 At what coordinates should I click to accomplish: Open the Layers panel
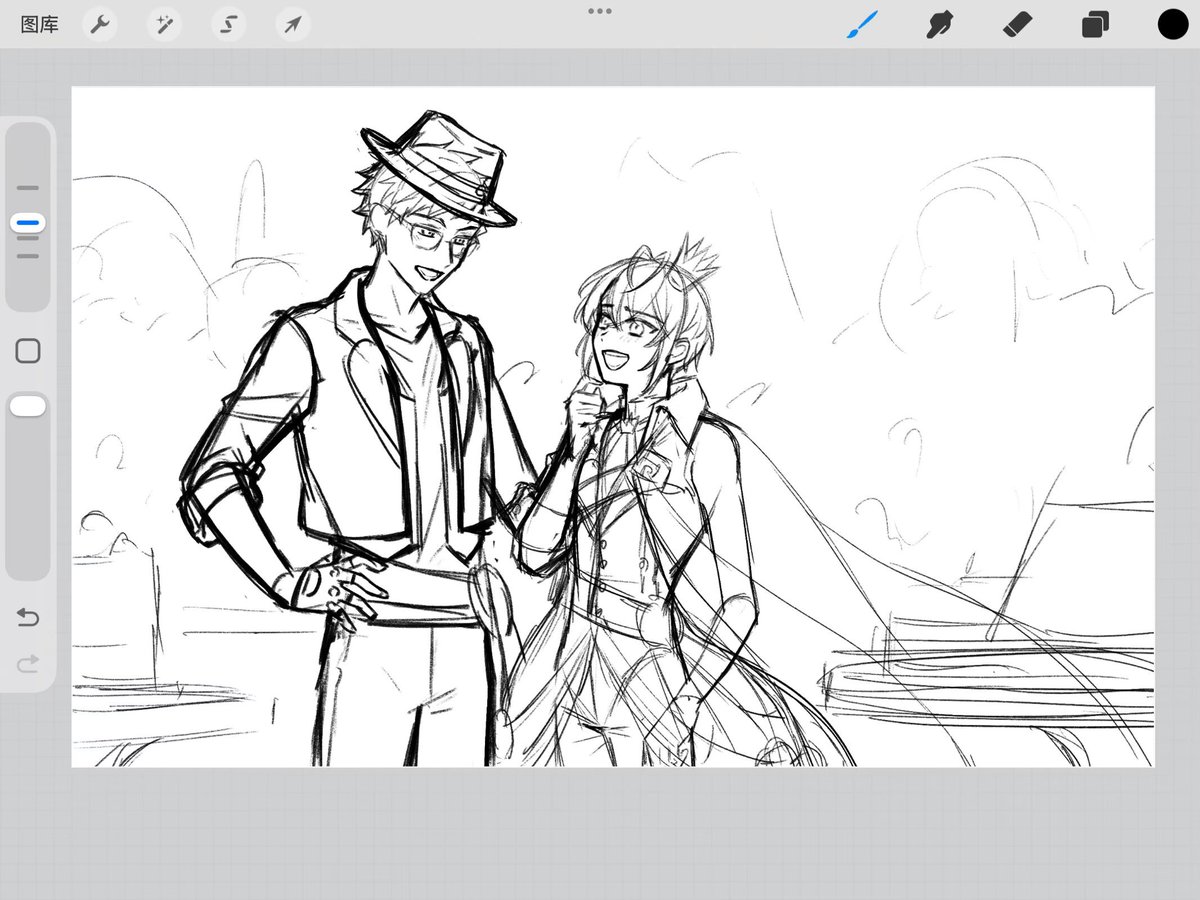[x=1095, y=24]
